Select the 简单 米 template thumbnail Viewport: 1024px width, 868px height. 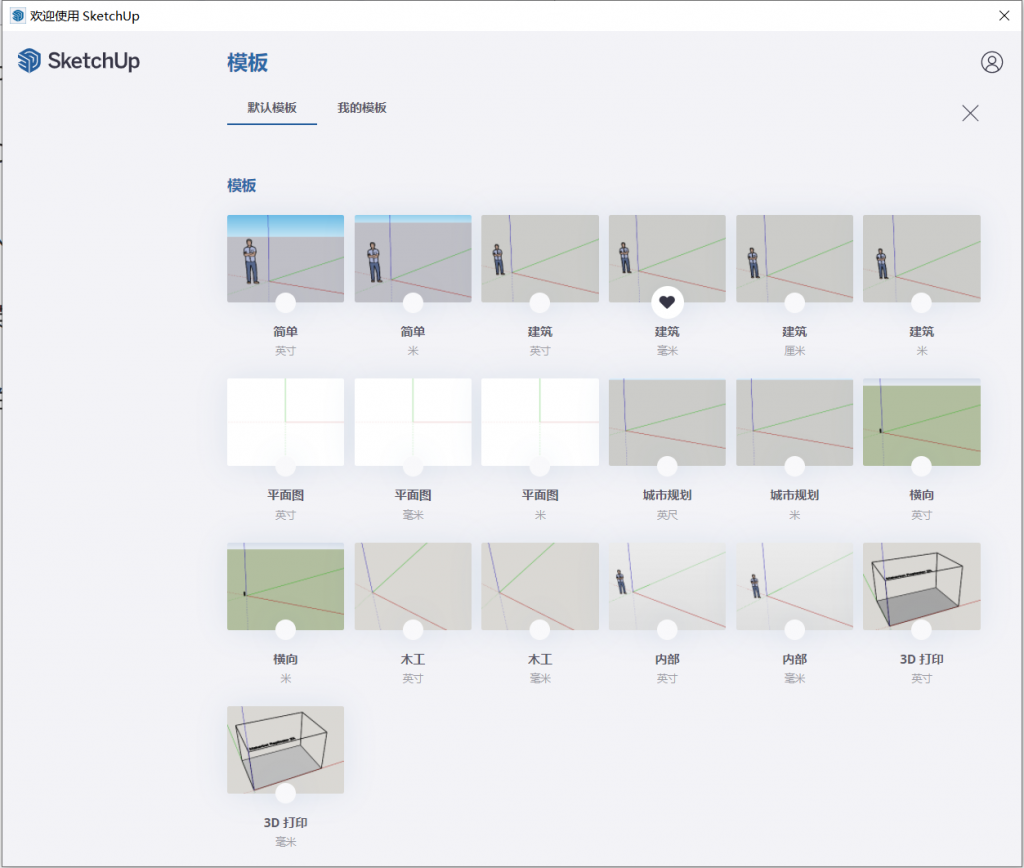coord(413,258)
